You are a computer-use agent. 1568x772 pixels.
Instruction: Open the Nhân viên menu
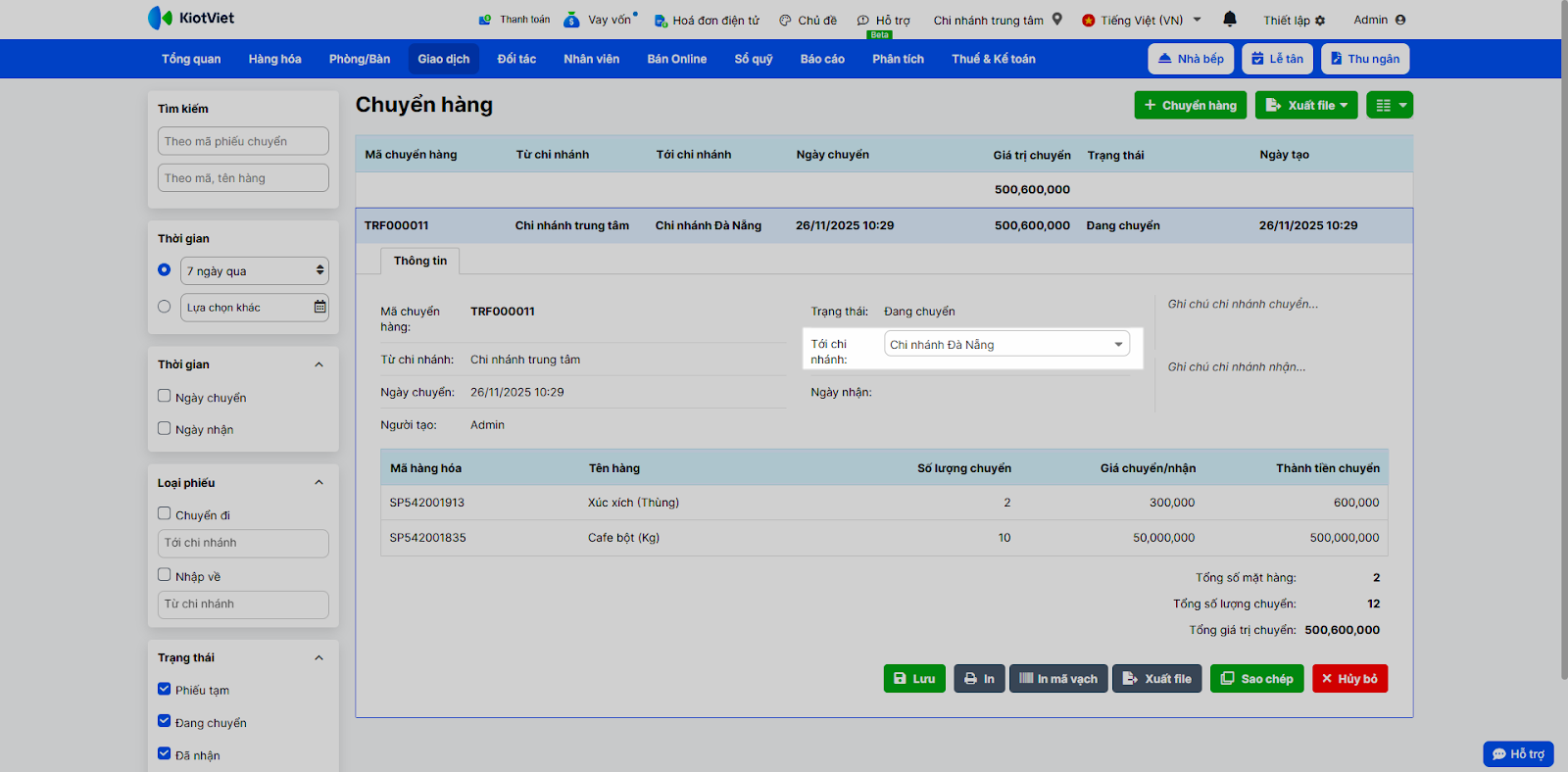(x=592, y=59)
